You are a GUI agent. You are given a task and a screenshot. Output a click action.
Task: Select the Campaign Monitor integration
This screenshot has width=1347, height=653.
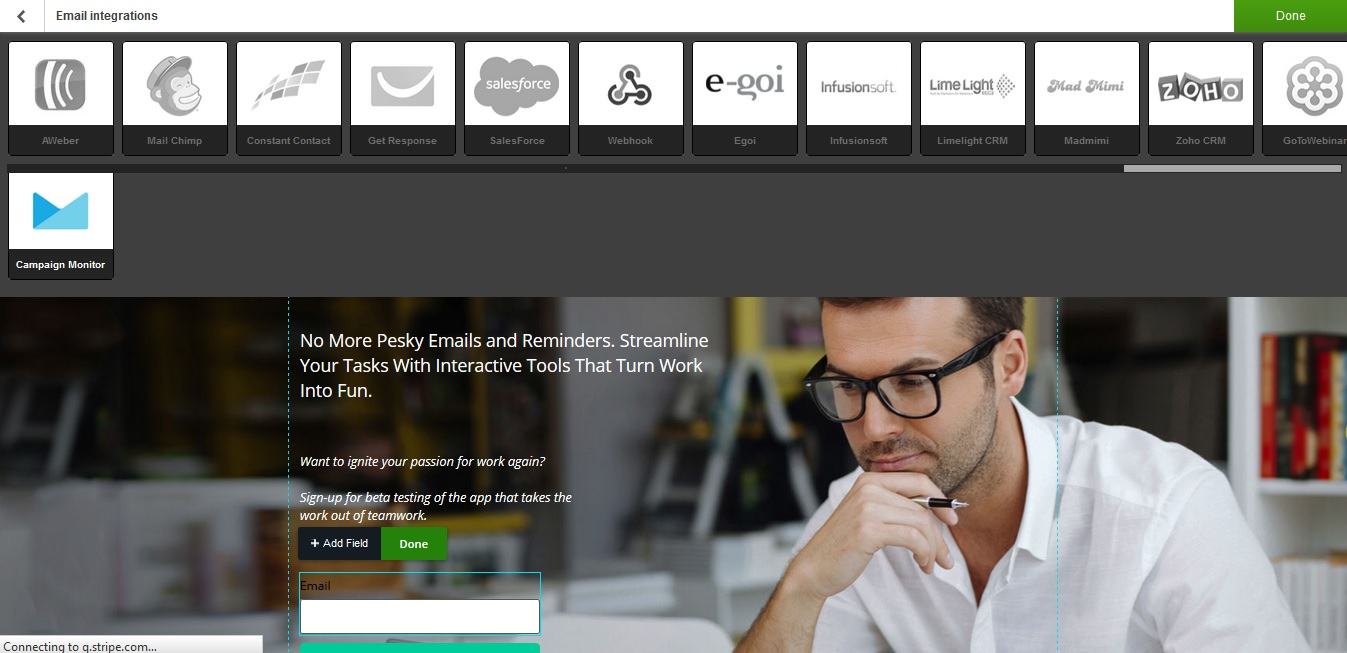60,225
